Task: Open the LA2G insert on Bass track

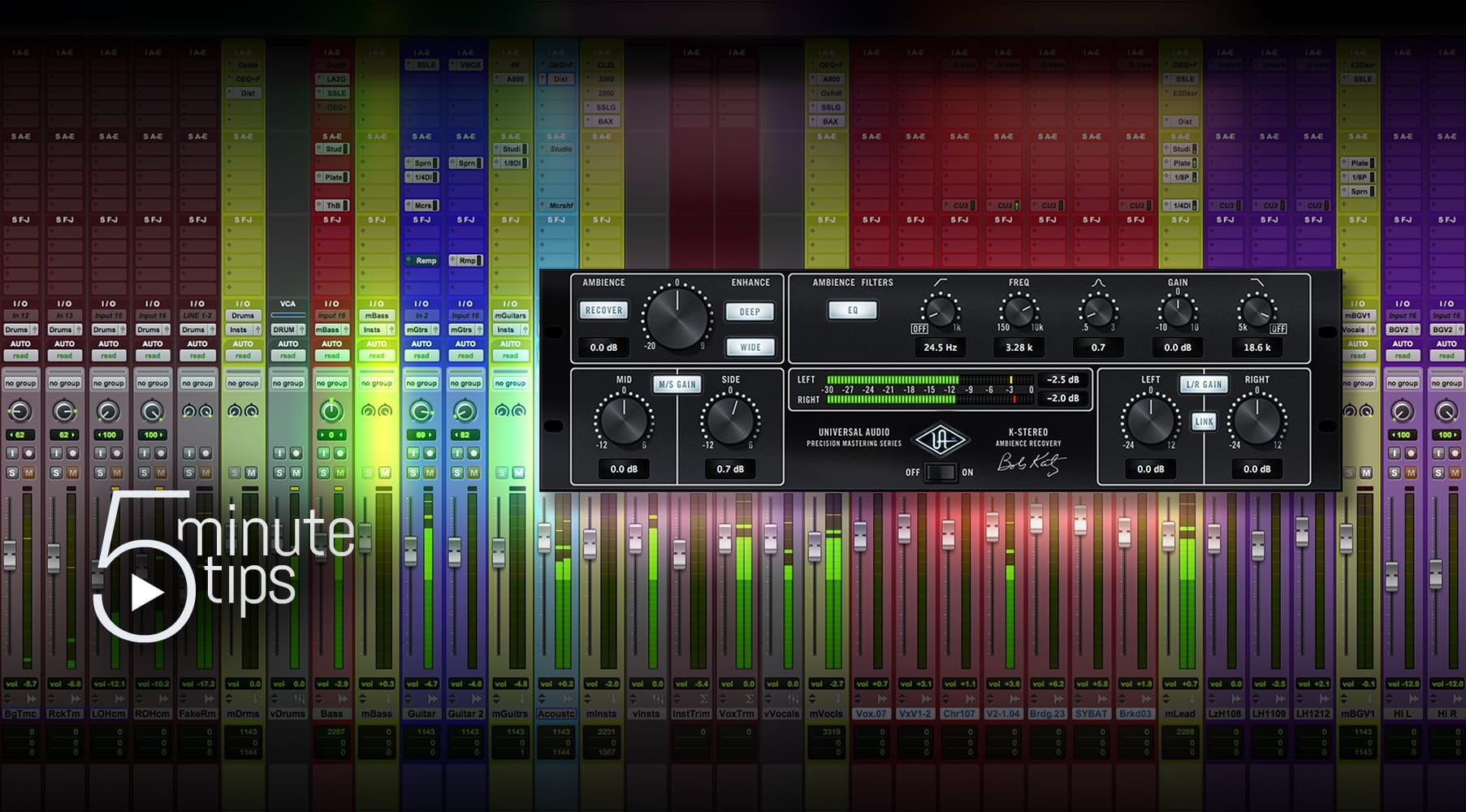Action: pos(332,79)
